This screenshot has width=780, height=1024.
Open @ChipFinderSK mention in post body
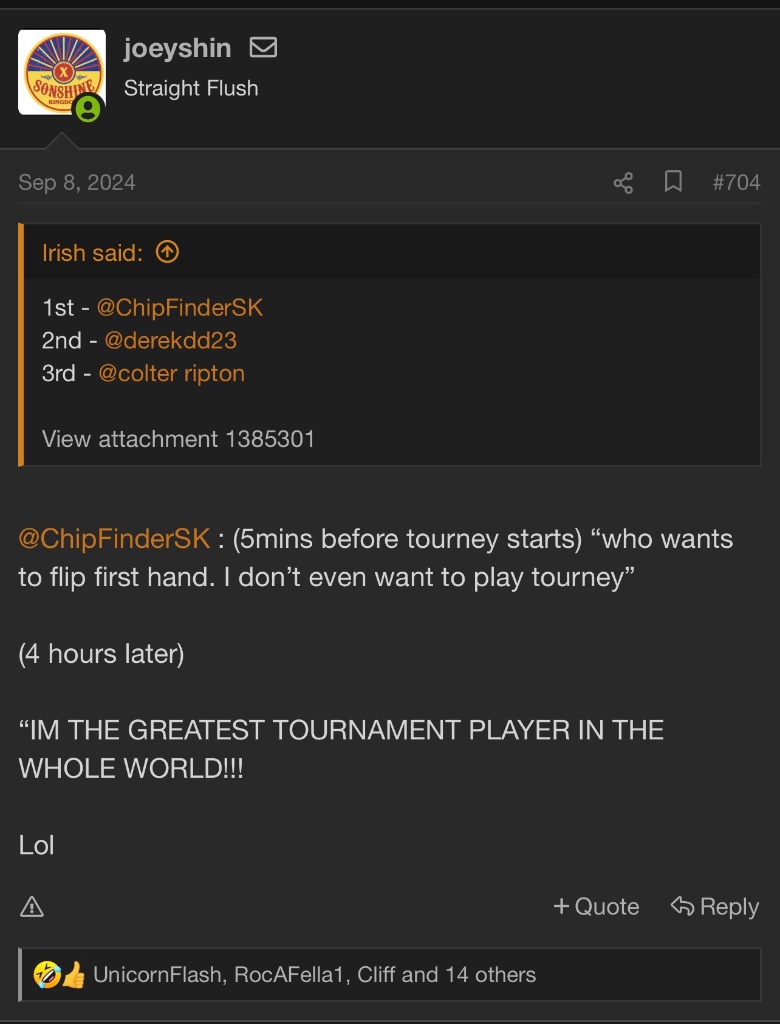[x=114, y=539]
